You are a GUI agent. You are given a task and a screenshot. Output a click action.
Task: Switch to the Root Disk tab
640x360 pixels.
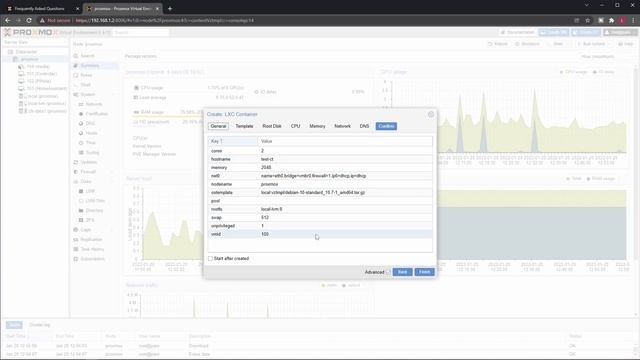tap(272, 127)
